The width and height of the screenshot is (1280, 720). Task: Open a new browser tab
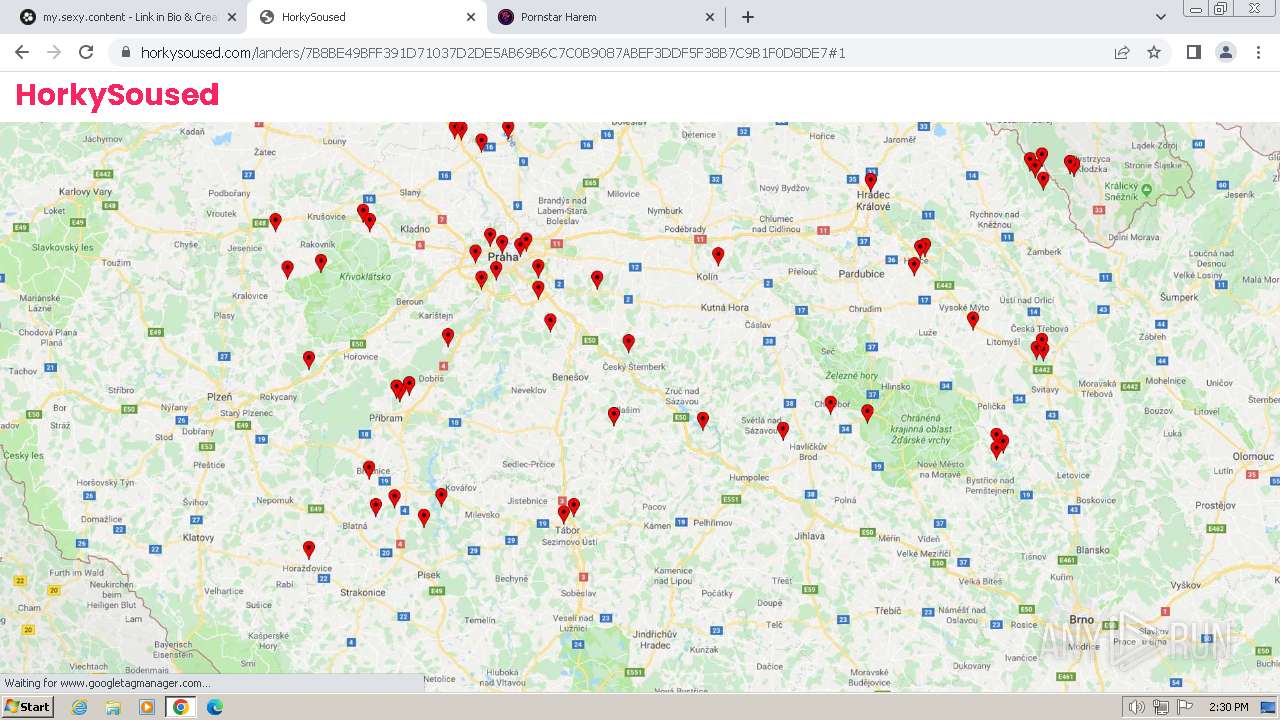click(747, 17)
